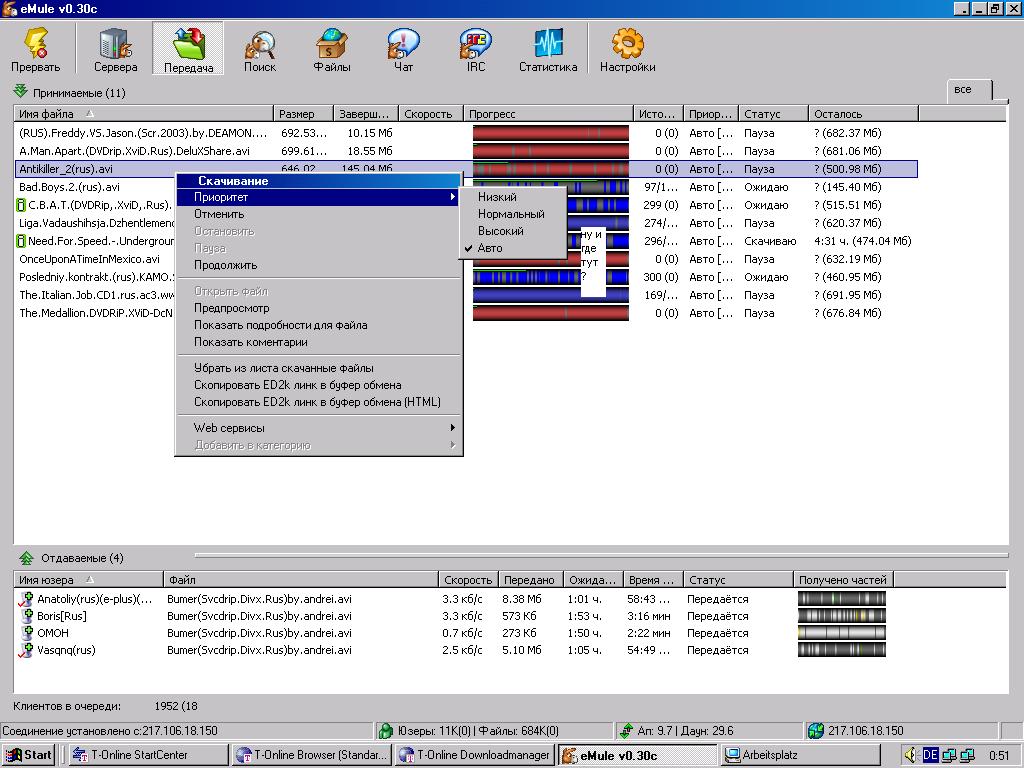The height and width of the screenshot is (768, 1024).
Task: Show the Статистика statistics view
Action: (x=548, y=49)
